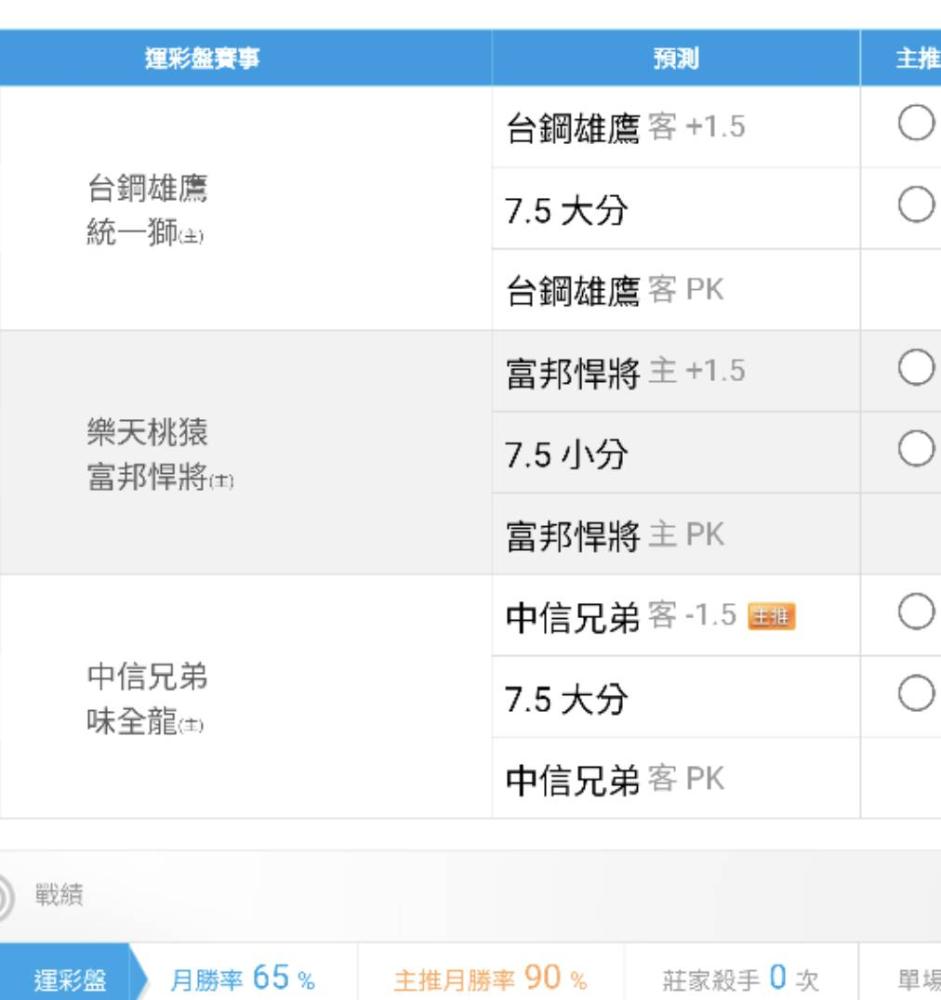Screen dimensions: 941x1000
Task: Select the 主推 radio for 富邦悍將 主 +1.5
Action: coord(916,367)
